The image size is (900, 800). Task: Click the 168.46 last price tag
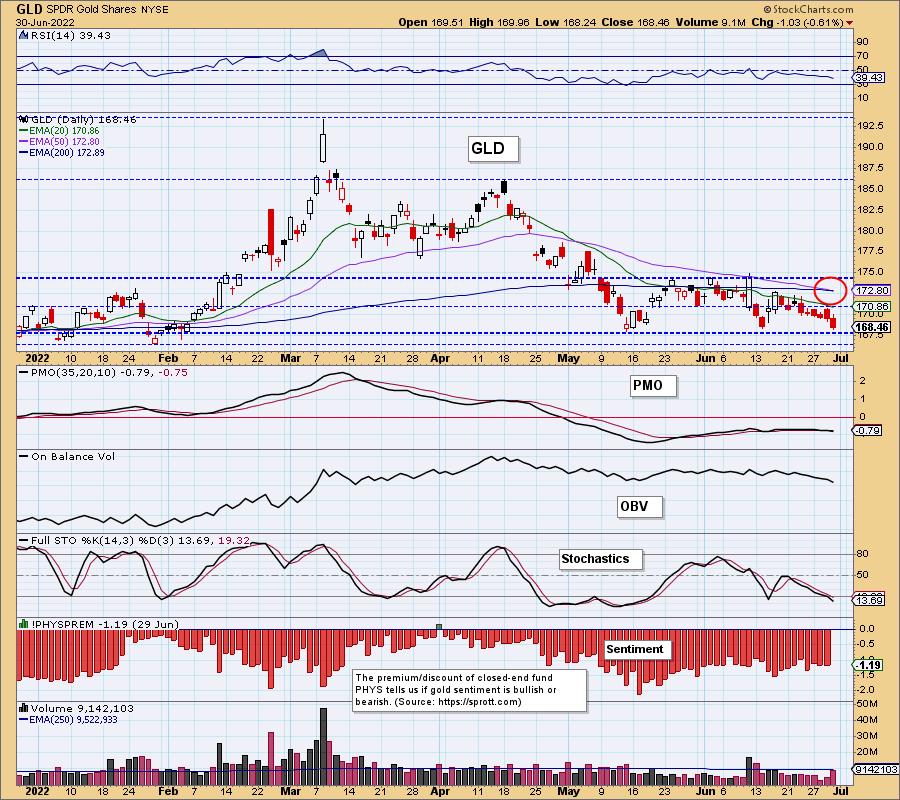(872, 327)
